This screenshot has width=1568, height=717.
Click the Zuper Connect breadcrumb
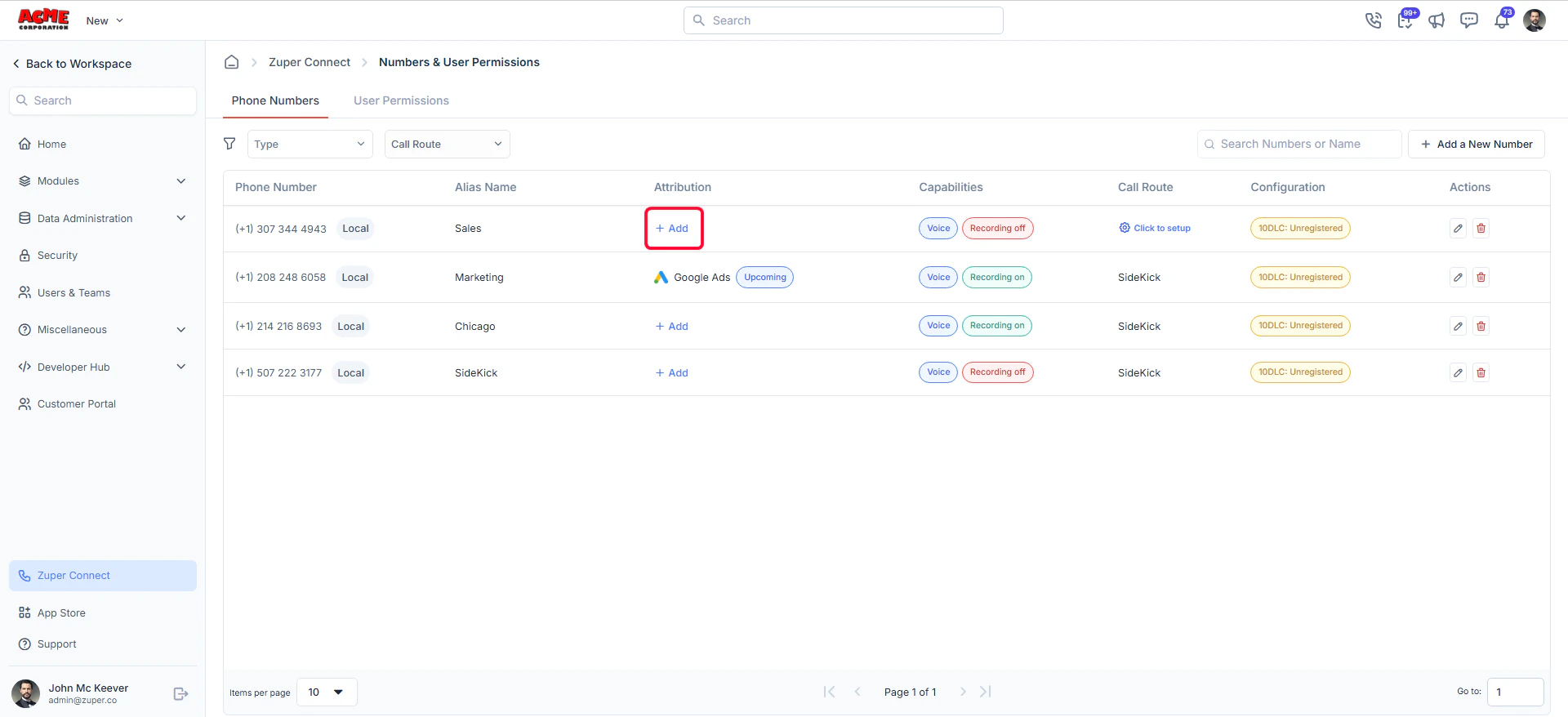point(310,62)
